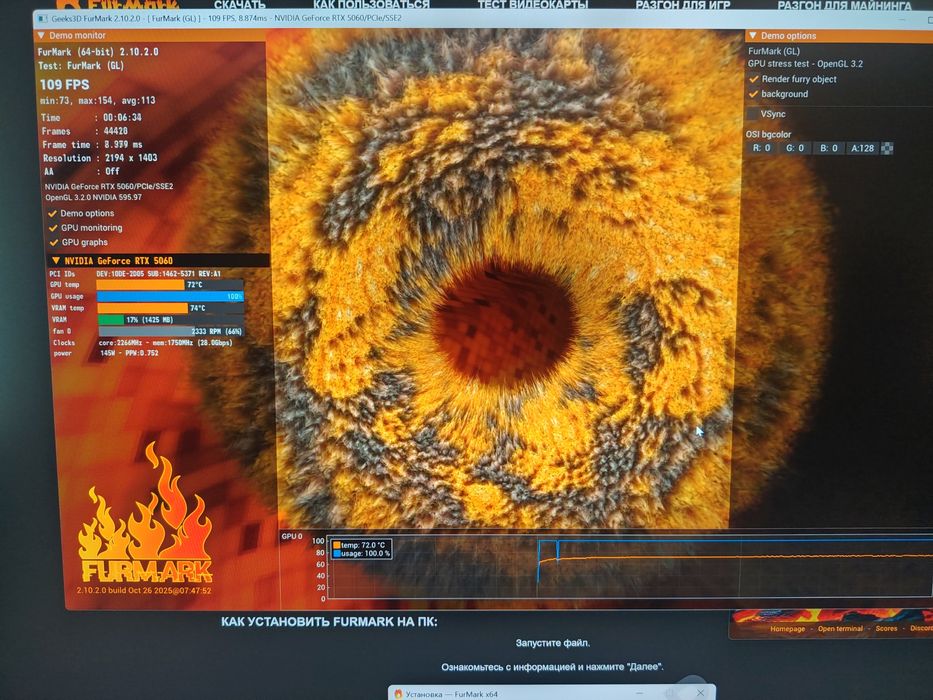The image size is (933, 700).
Task: Close the FurMark x64 installer window
Action: click(700, 693)
